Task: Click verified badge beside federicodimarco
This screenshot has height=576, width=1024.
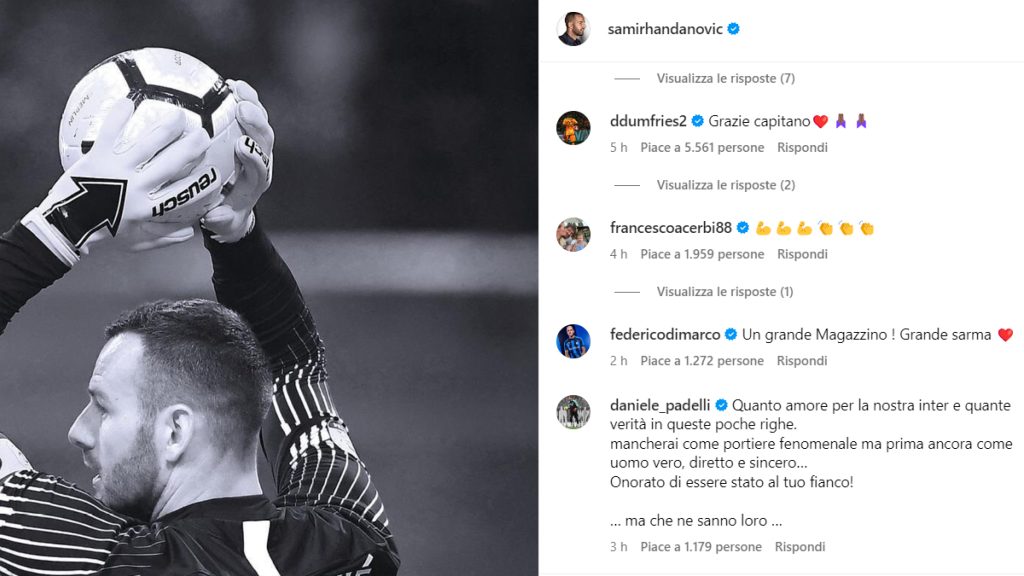Action: click(x=731, y=334)
